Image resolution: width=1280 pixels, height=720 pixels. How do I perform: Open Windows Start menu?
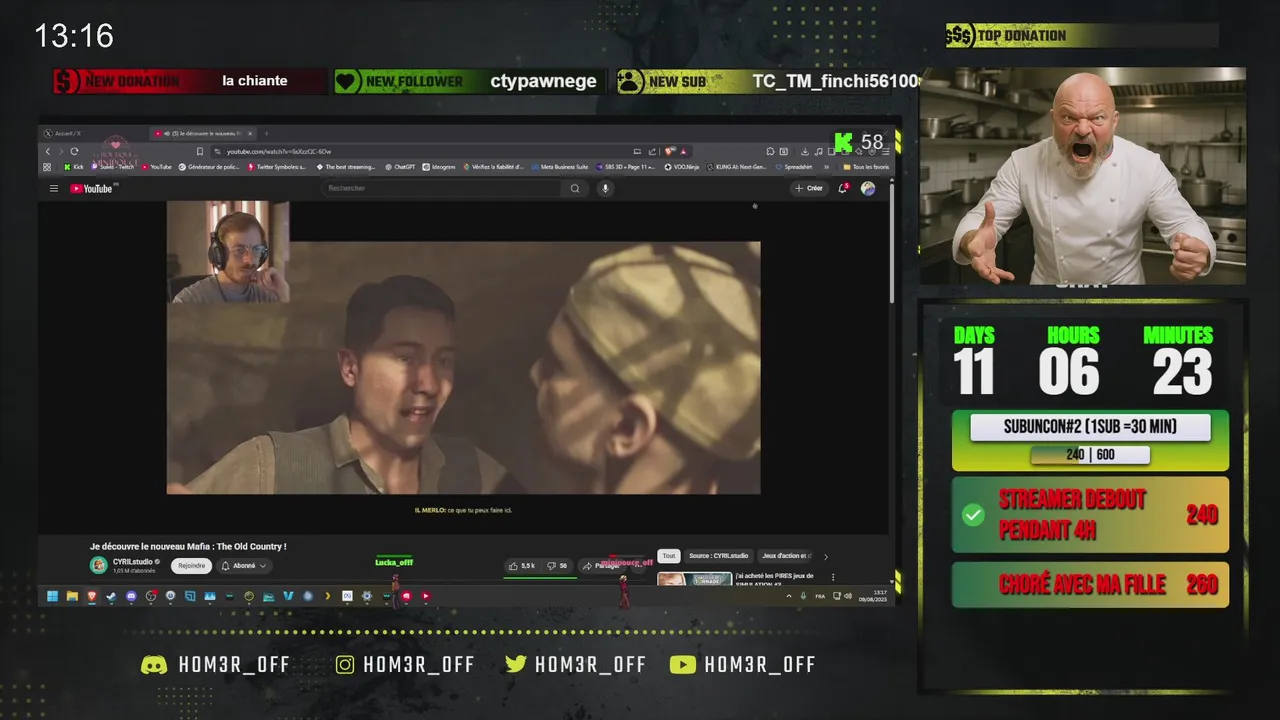pos(52,596)
